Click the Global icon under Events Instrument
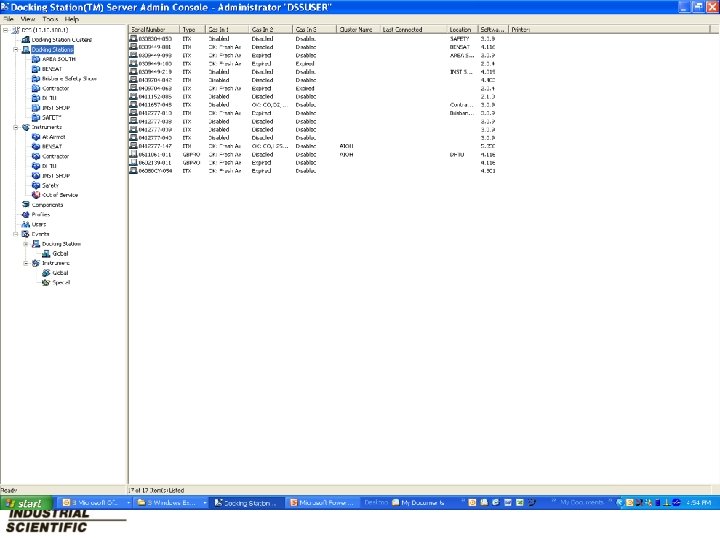 pos(46,273)
